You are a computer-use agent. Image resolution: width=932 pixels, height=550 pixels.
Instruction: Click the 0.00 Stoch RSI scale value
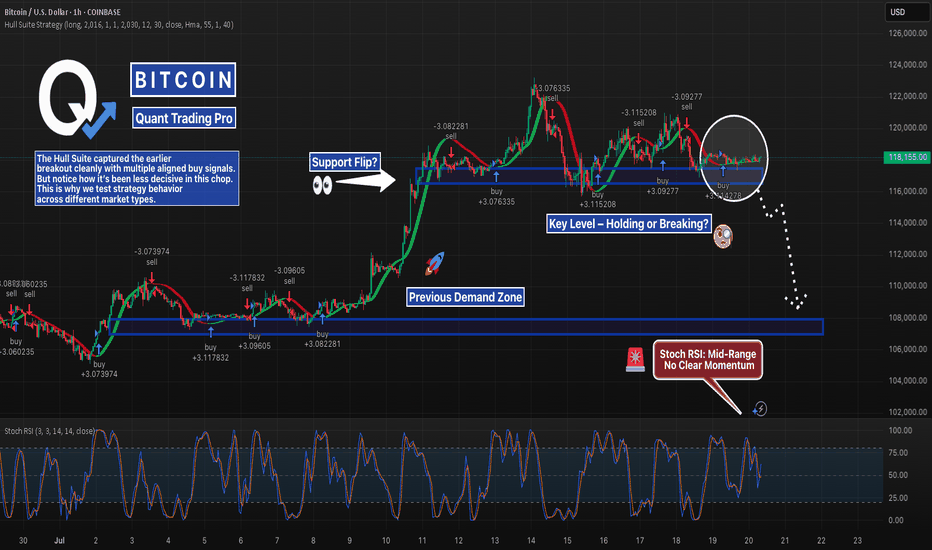pos(896,520)
